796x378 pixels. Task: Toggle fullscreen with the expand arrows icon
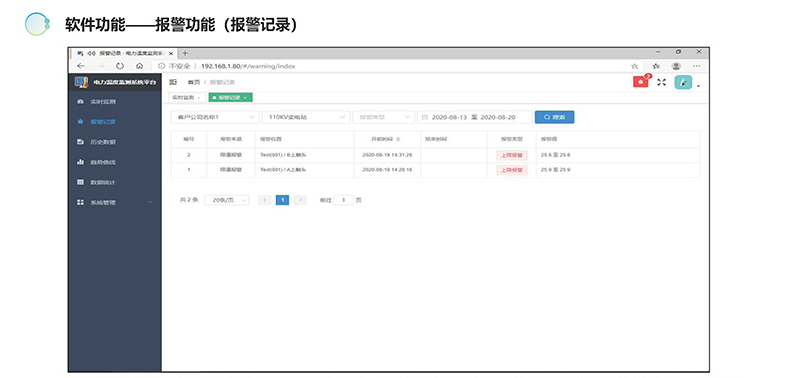pos(661,82)
